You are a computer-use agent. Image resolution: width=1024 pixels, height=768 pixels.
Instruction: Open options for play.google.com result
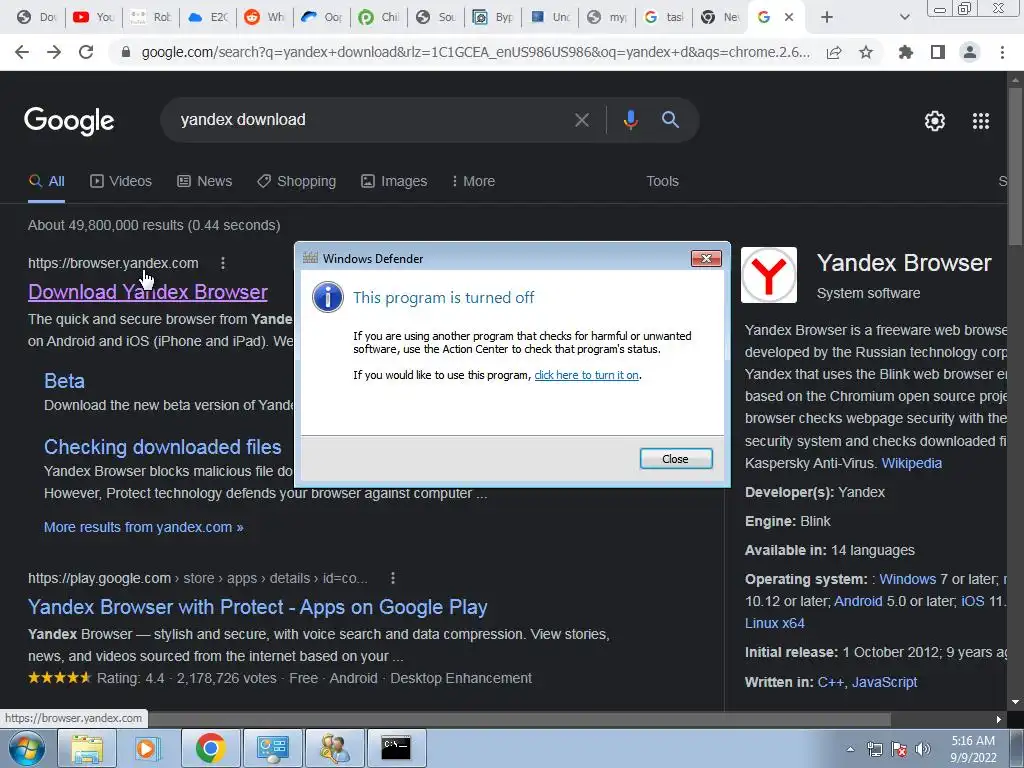coord(392,578)
